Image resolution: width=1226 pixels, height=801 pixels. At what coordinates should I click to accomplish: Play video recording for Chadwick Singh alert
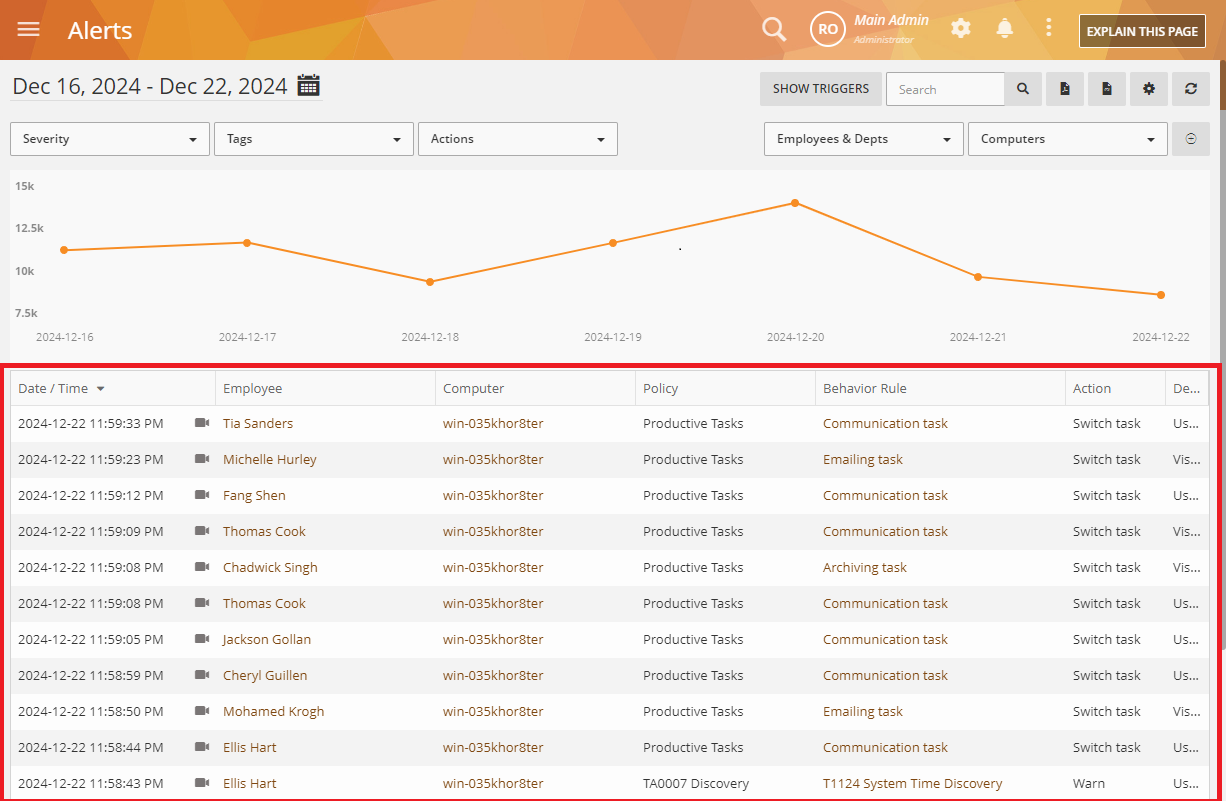pyautogui.click(x=202, y=567)
